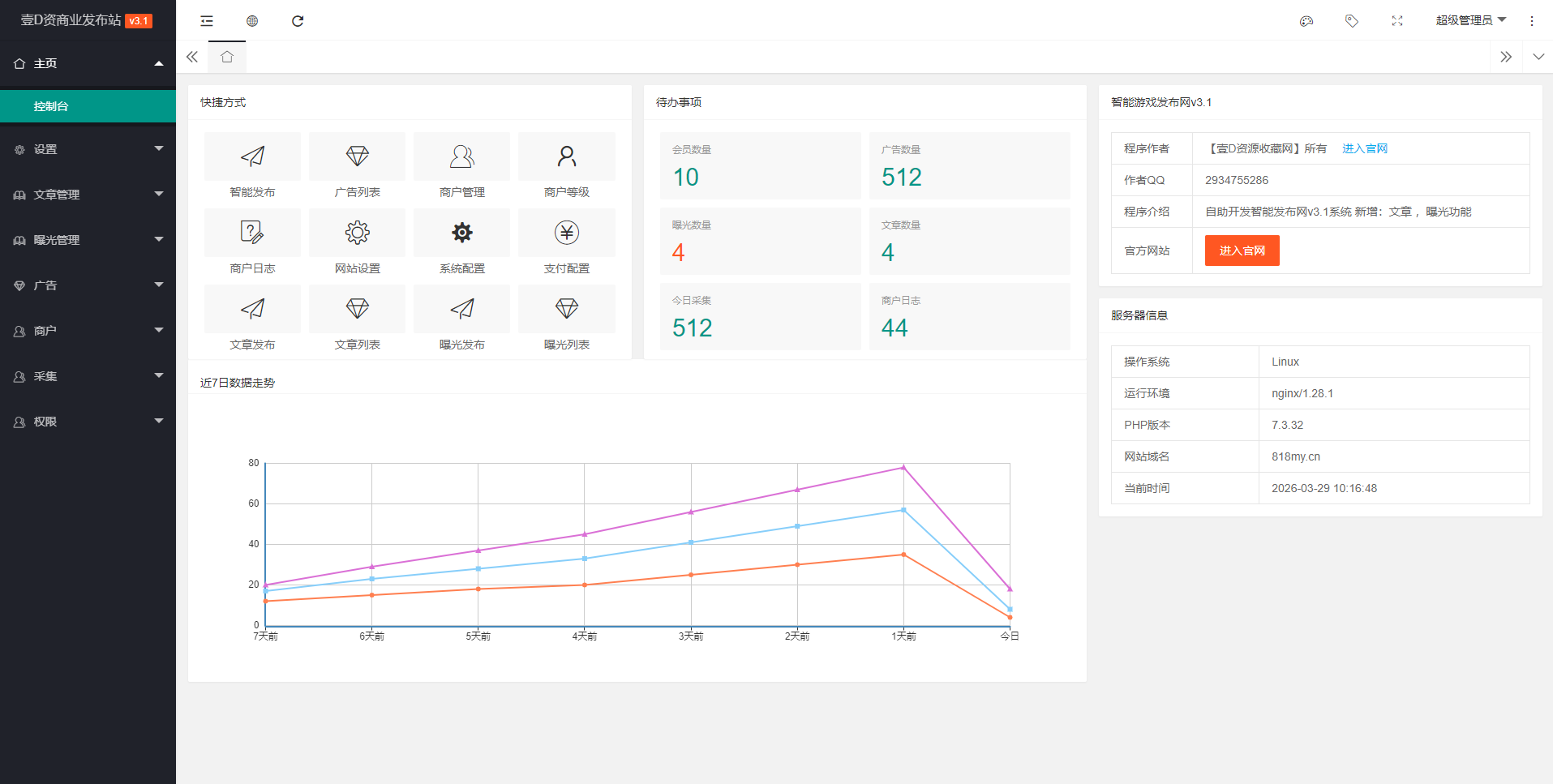
Task: Click the 智能发布 paper plane shortcut icon
Action: click(252, 156)
